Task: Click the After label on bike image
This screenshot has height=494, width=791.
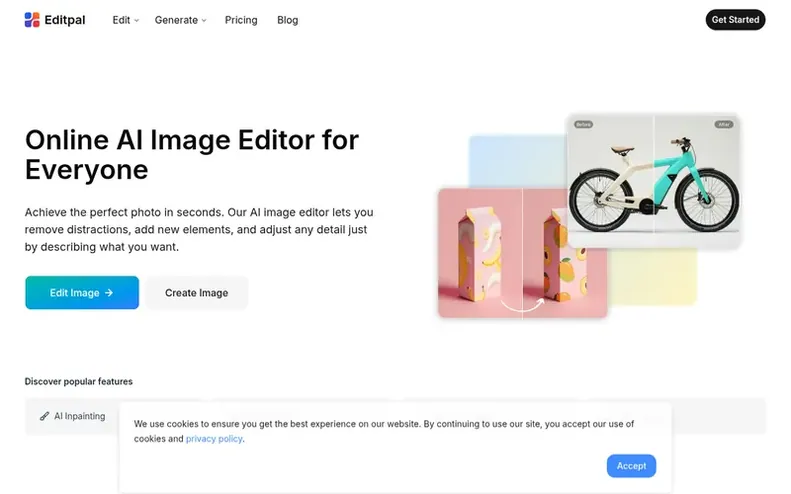Action: 724,124
